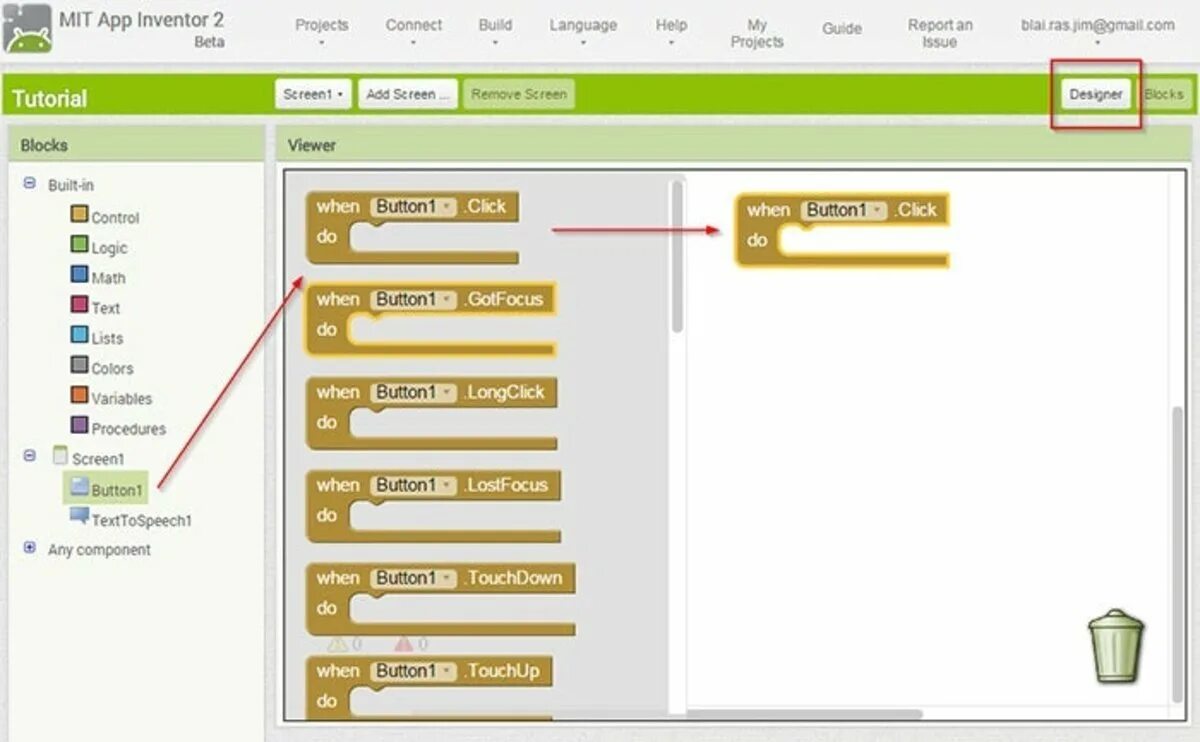Open Button1 dropdown in TouchDown block
The width and height of the screenshot is (1200, 742).
413,578
